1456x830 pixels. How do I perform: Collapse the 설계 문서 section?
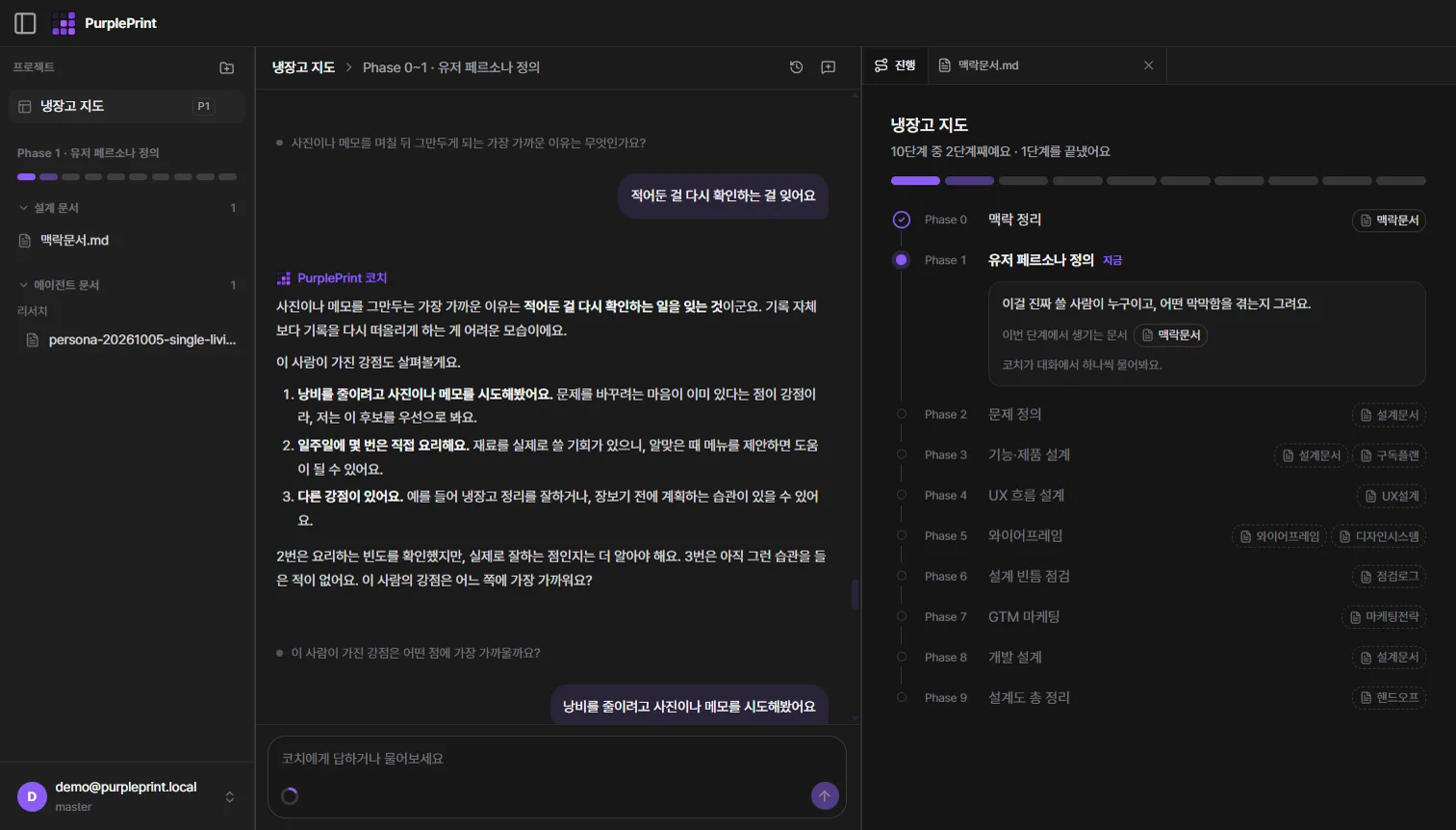[x=24, y=208]
